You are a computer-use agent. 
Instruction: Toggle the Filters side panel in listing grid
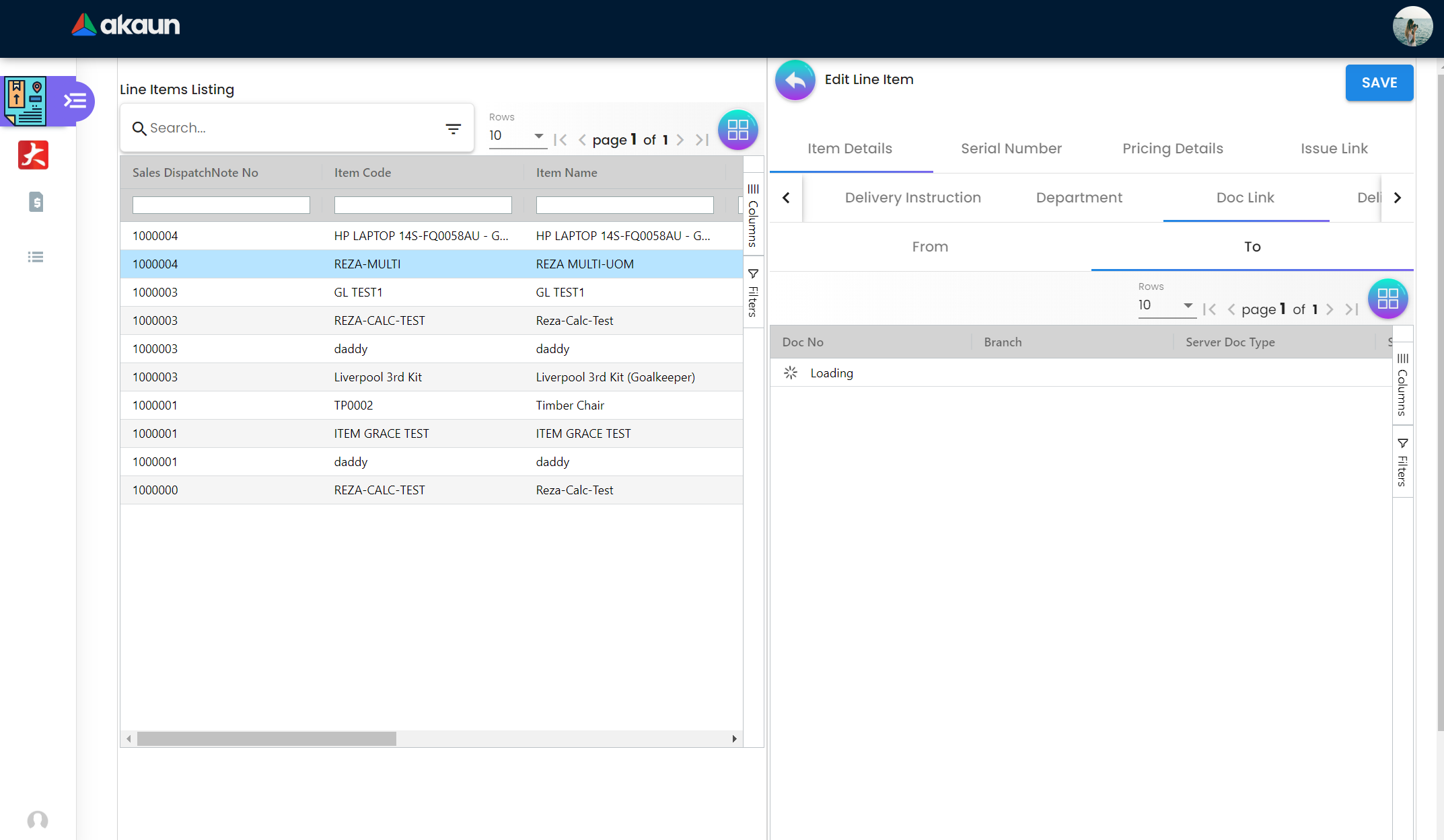point(753,293)
